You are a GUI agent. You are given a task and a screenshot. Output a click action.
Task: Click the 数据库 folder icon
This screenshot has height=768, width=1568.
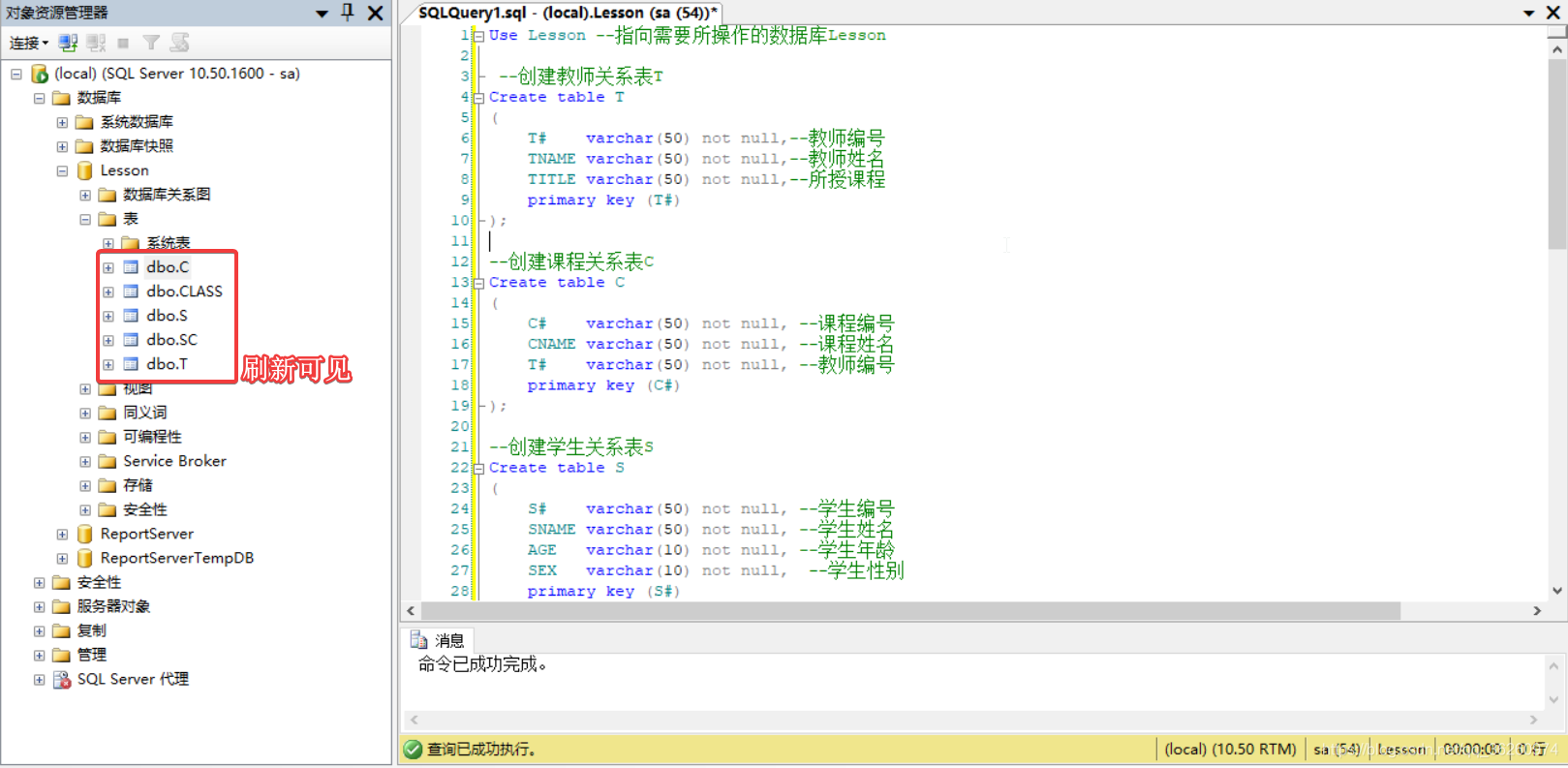pyautogui.click(x=62, y=98)
